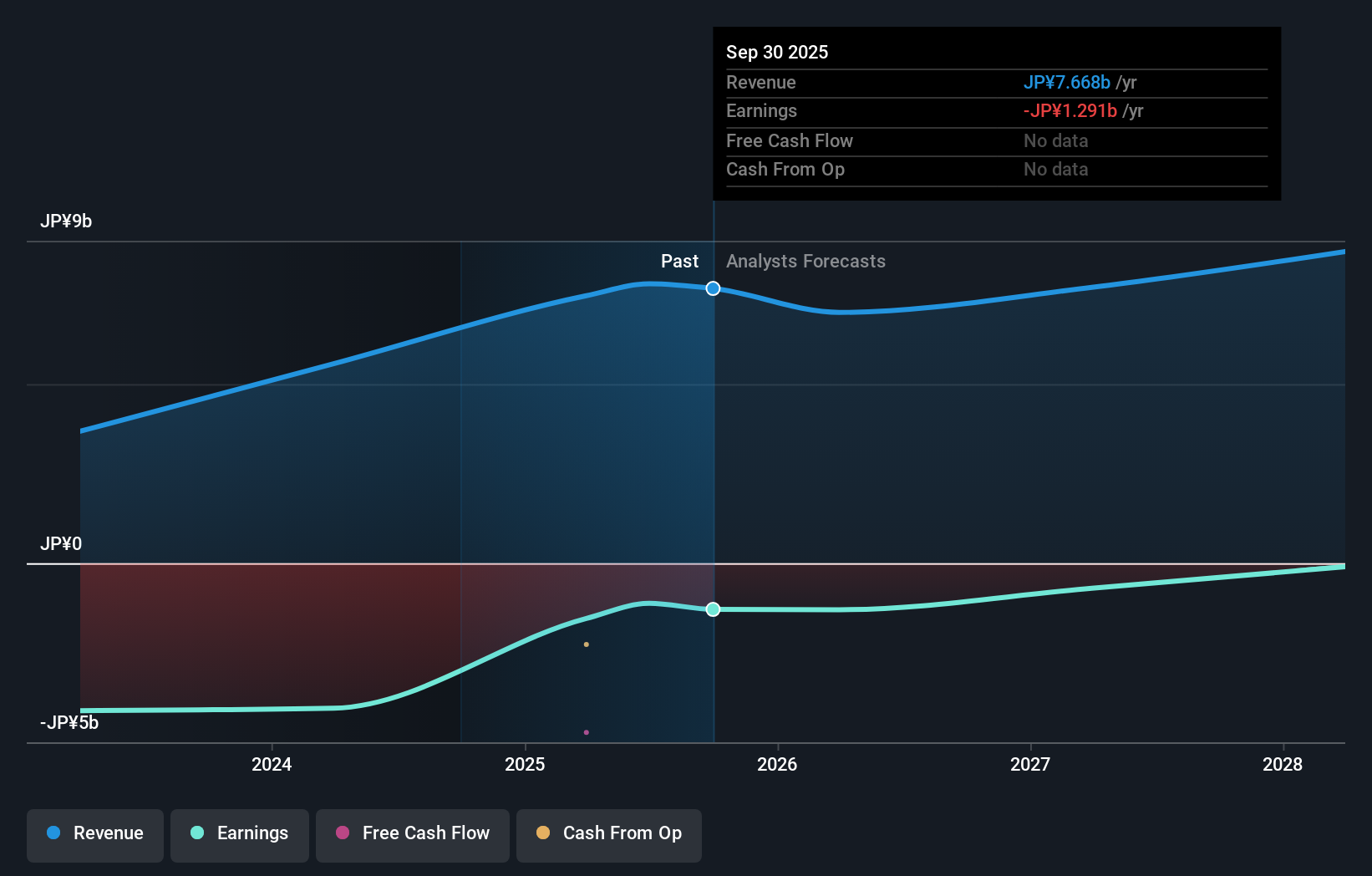Click the 2026 axis label
This screenshot has width=1372, height=876.
pyautogui.click(x=777, y=764)
